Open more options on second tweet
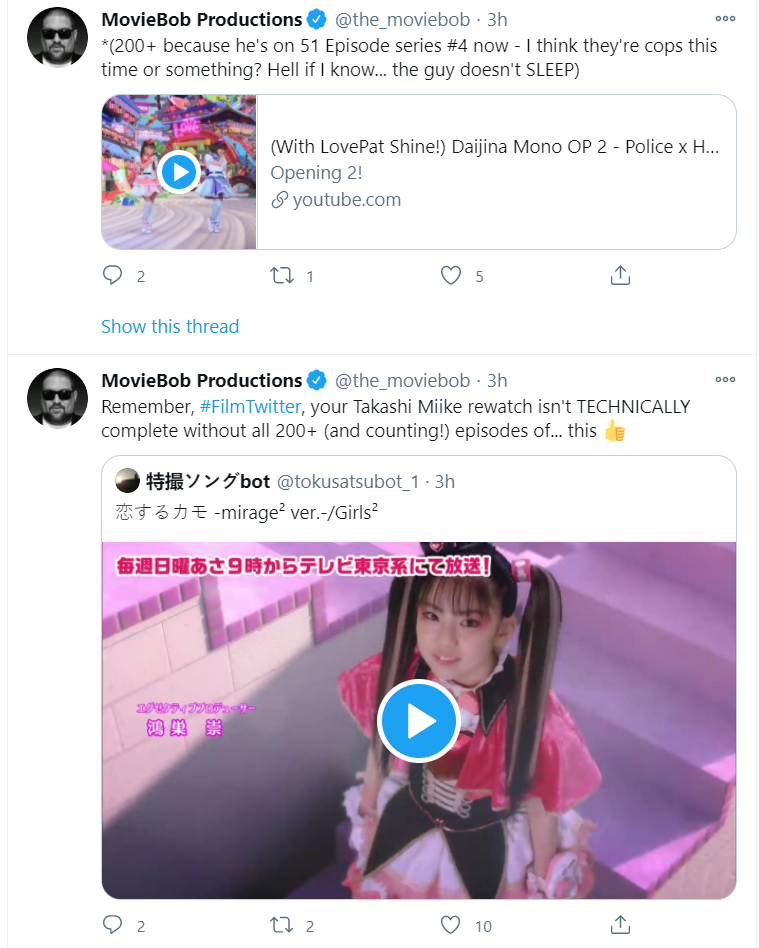The height and width of the screenshot is (948, 759). 725,380
